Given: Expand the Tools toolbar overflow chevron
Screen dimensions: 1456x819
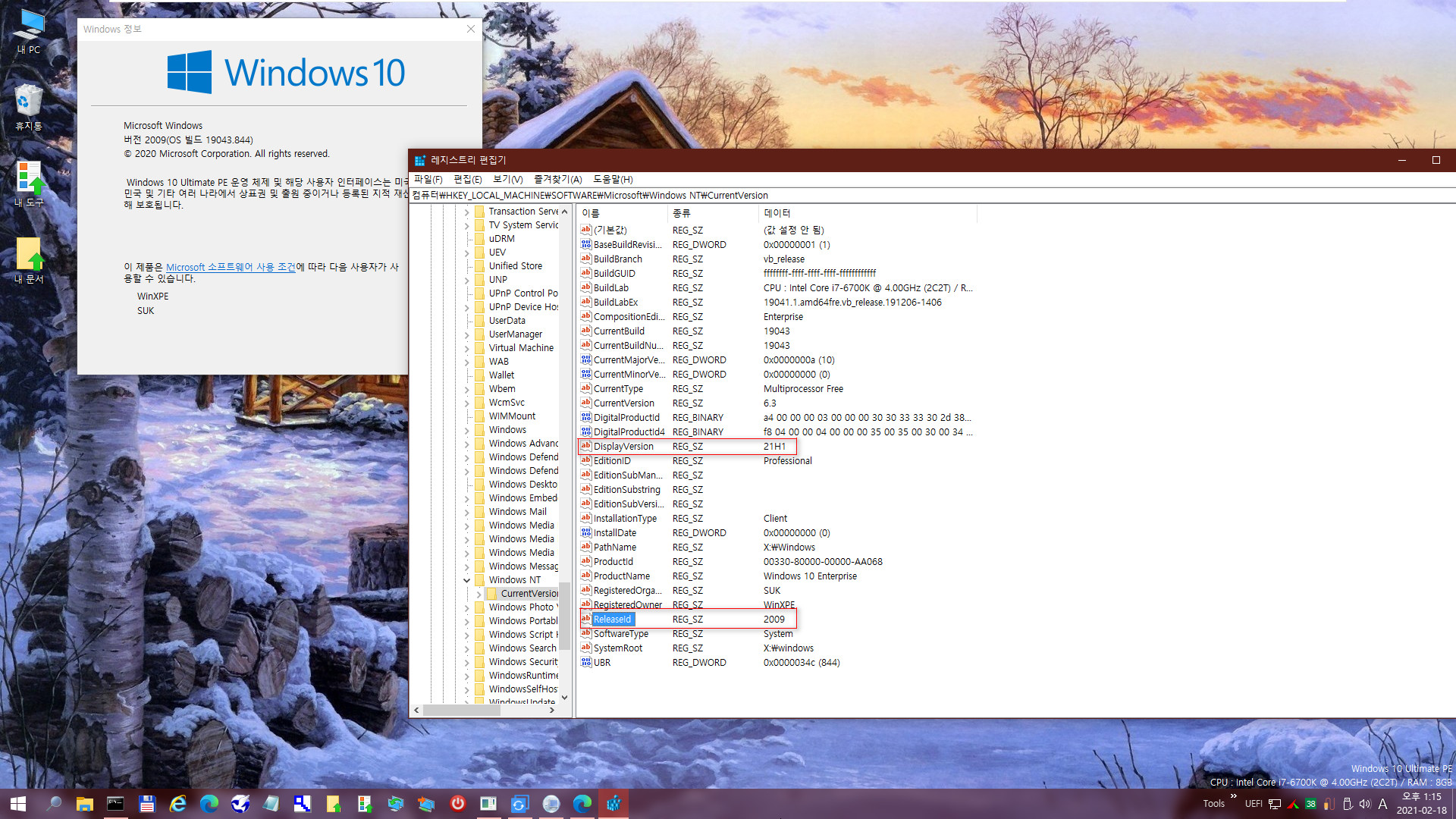Looking at the screenshot, I should pos(1233,796).
